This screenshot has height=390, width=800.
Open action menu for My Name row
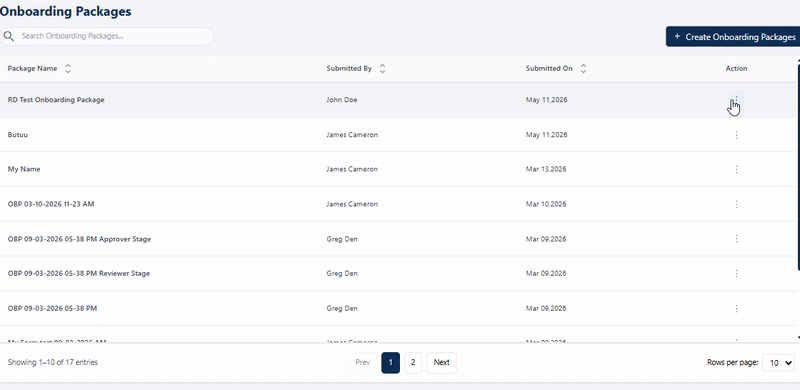736,169
